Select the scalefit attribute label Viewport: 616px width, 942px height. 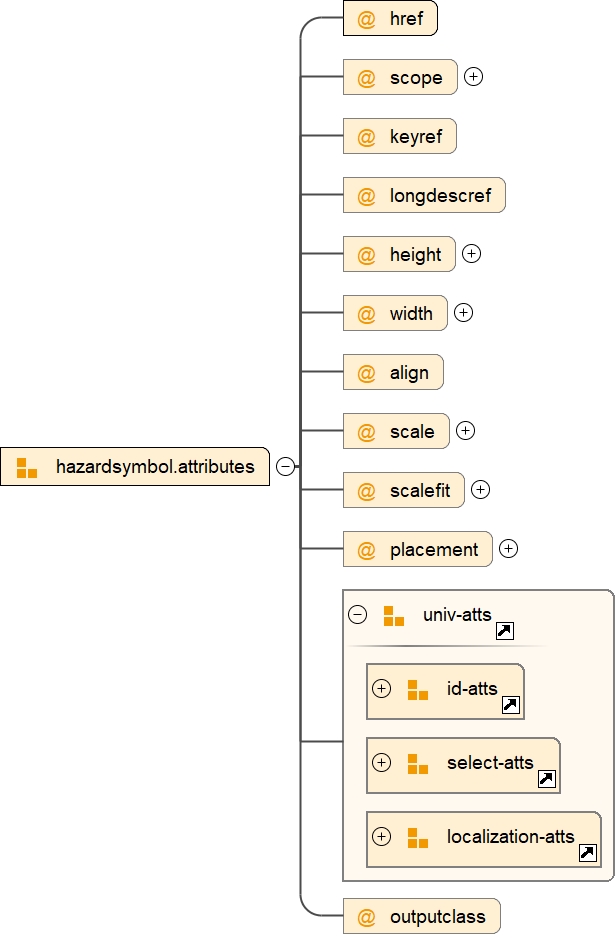419,490
